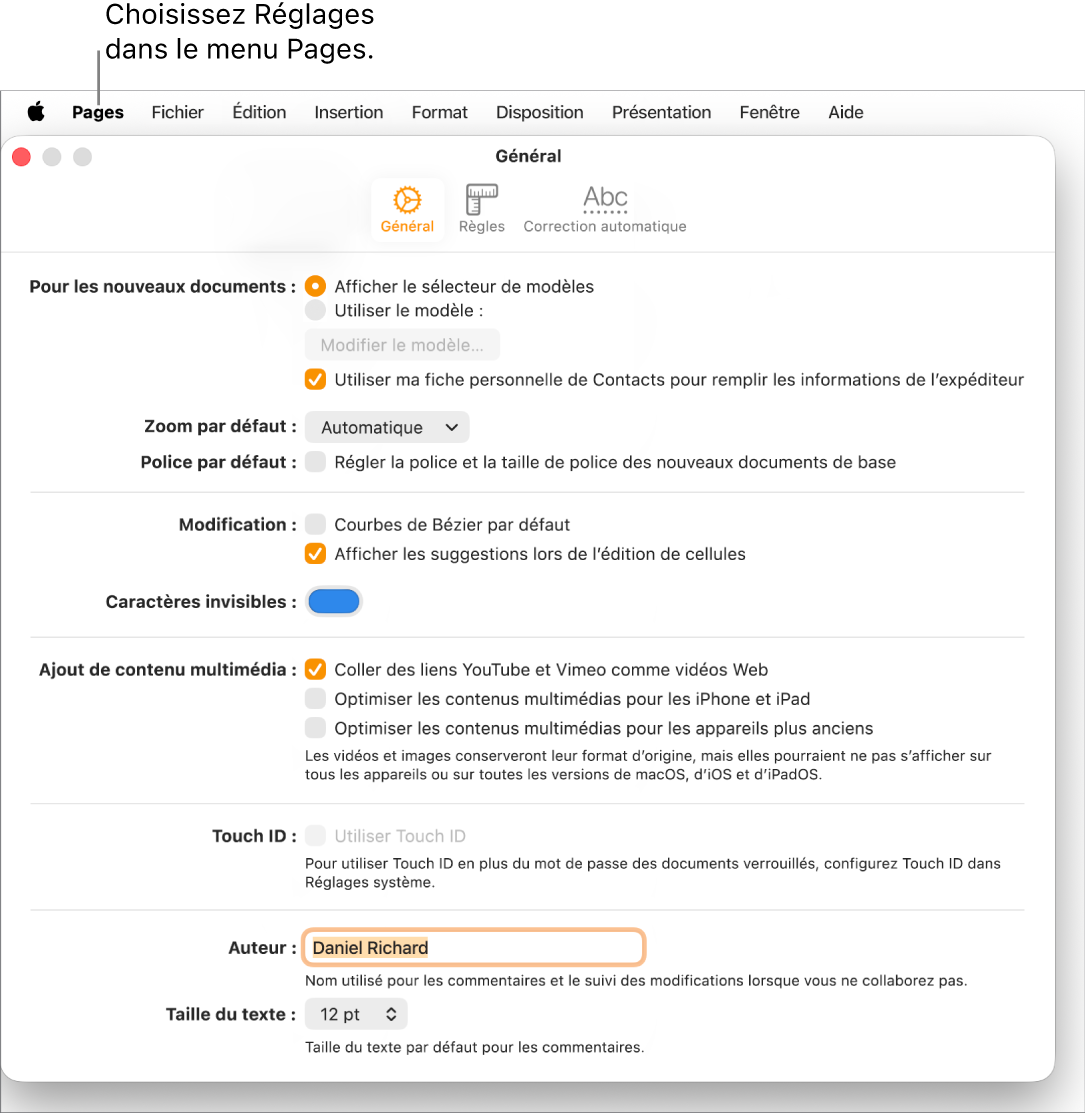Viewport: 1085px width, 1115px height.
Task: Switch to Correction automatique tab
Action: [x=605, y=210]
